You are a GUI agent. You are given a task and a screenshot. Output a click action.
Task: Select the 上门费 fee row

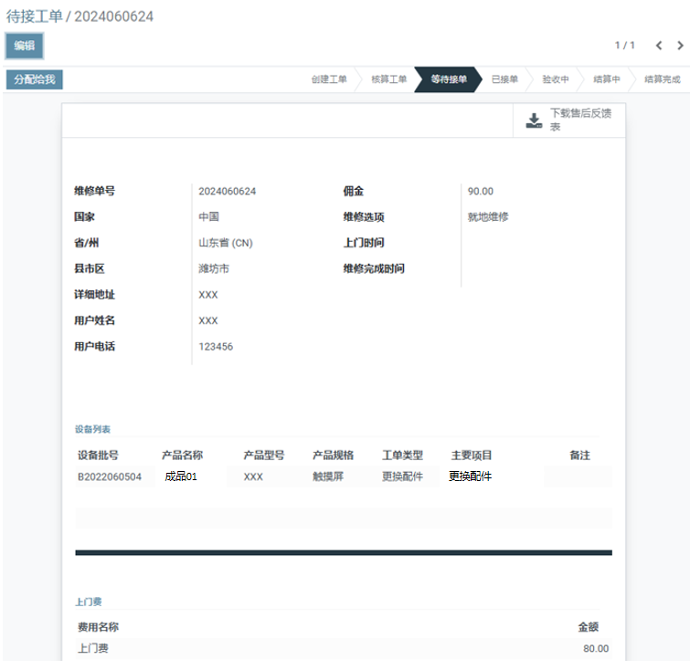(x=92, y=648)
